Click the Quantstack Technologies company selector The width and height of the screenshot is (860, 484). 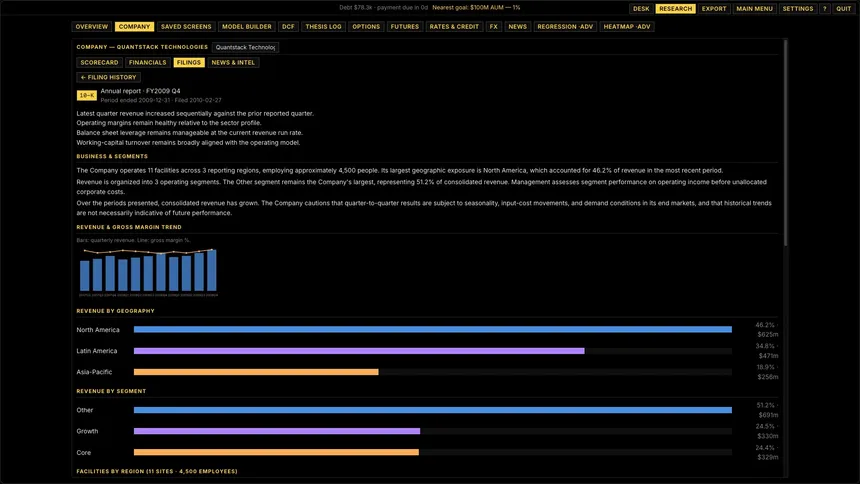tap(245, 47)
